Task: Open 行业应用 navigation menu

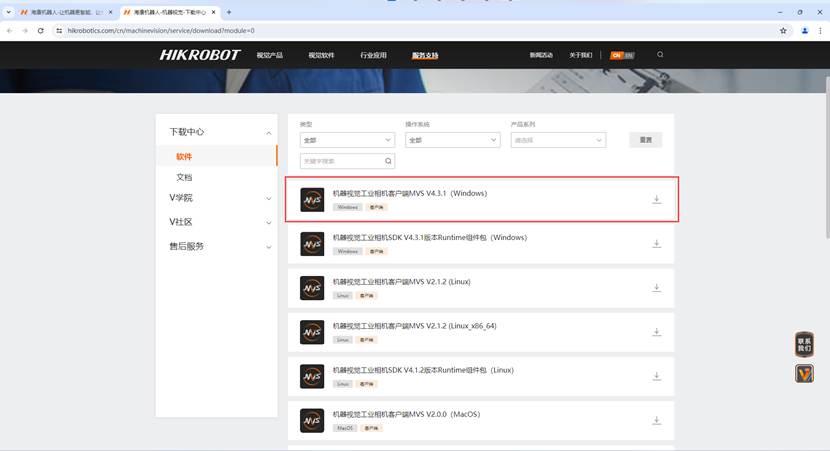Action: 373,55
